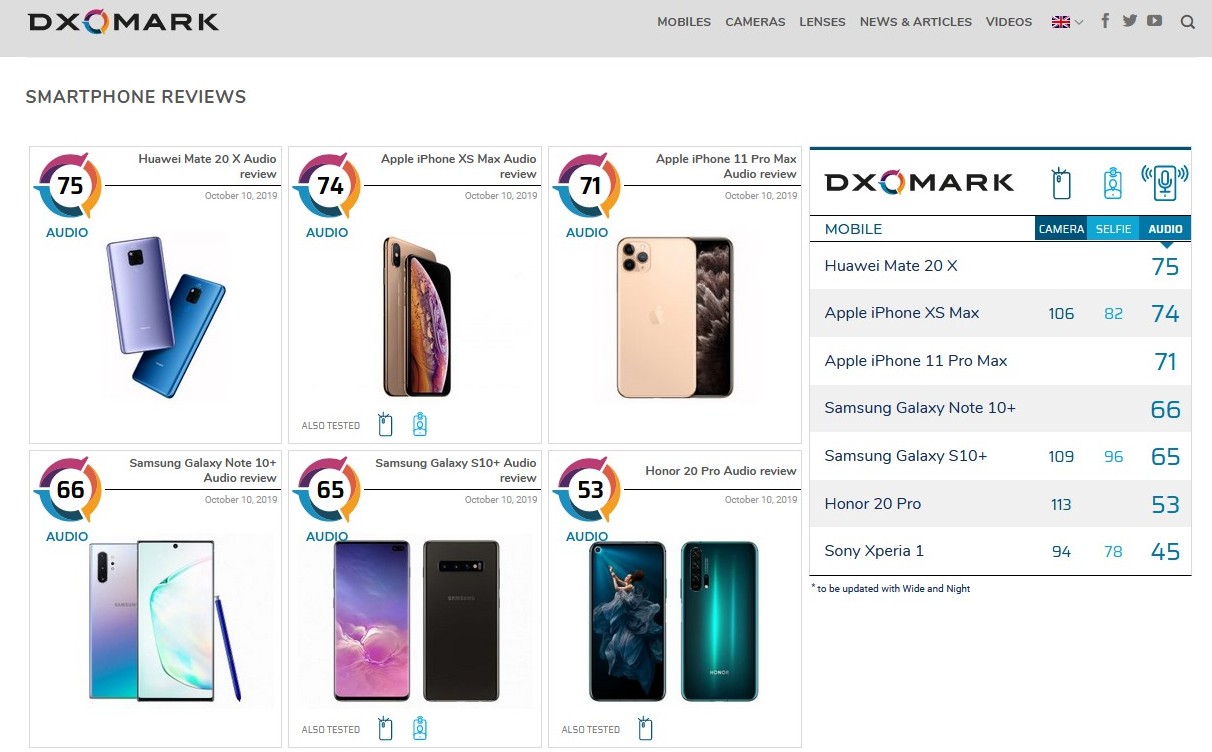Image resolution: width=1212 pixels, height=752 pixels.
Task: Select the AUDIO ranking tab
Action: click(x=1165, y=229)
